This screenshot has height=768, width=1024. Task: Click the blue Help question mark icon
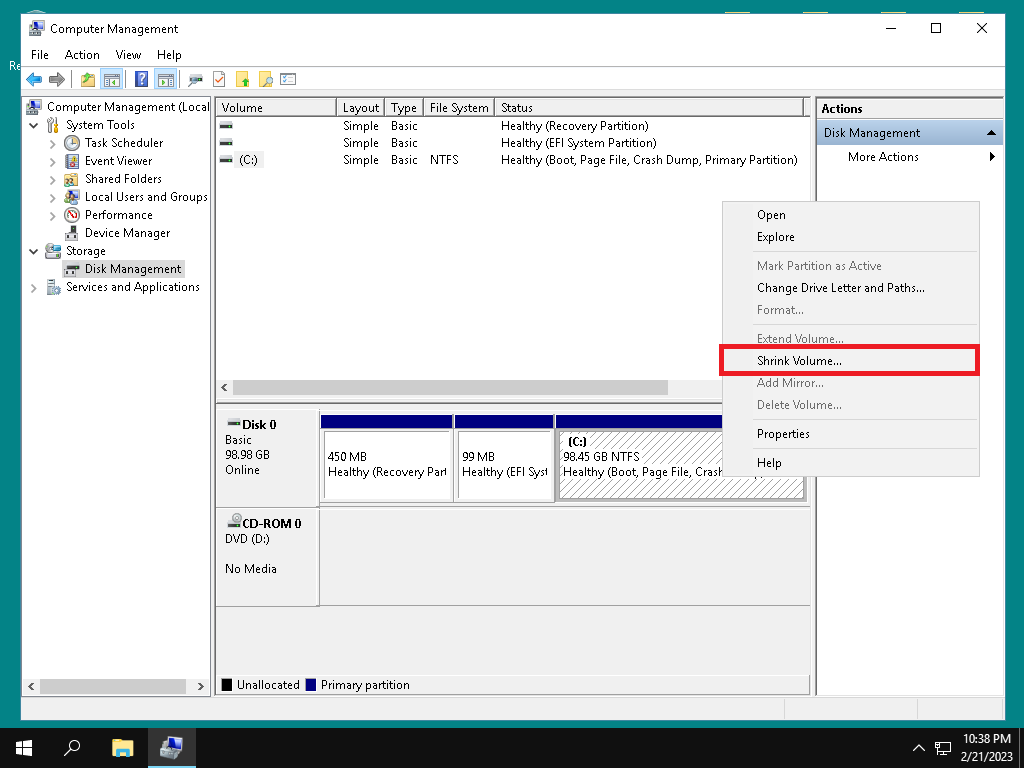141,80
